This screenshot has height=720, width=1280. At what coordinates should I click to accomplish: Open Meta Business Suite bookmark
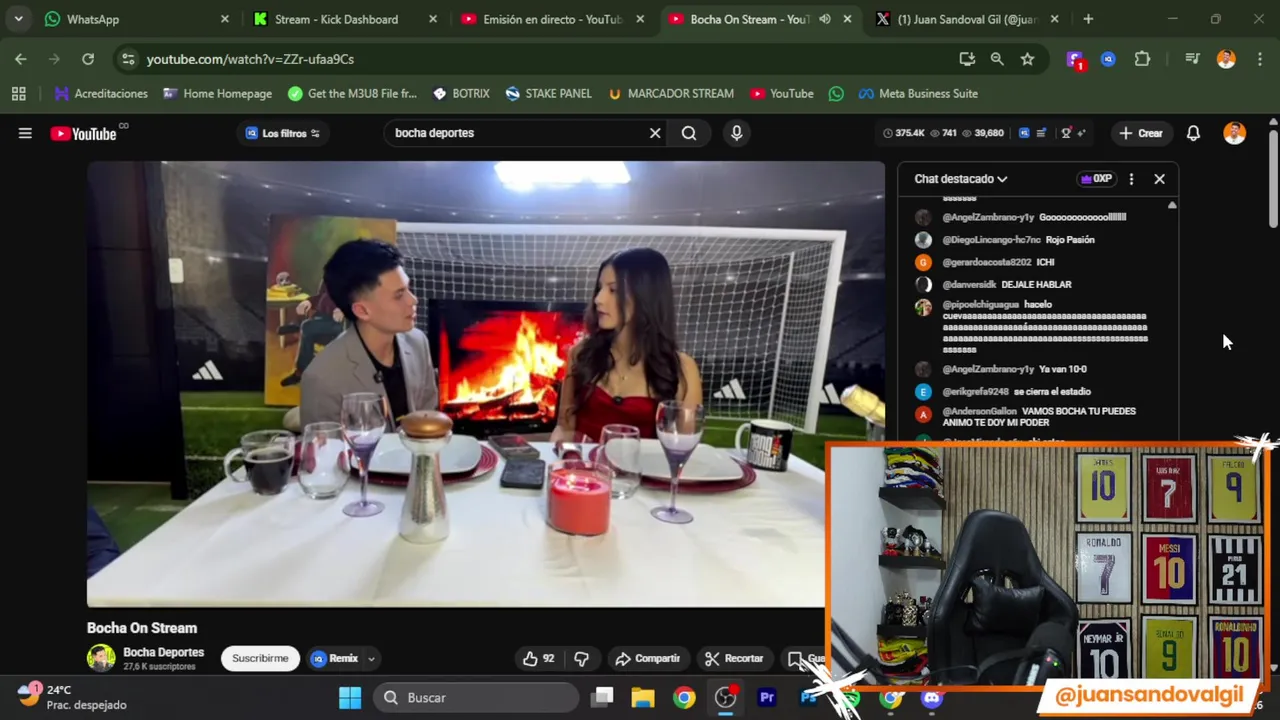click(x=917, y=93)
